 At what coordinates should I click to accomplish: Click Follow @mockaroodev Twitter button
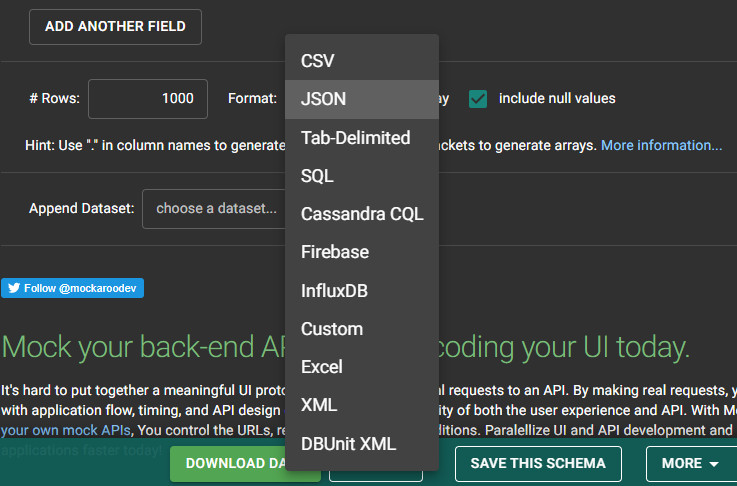pyautogui.click(x=72, y=288)
